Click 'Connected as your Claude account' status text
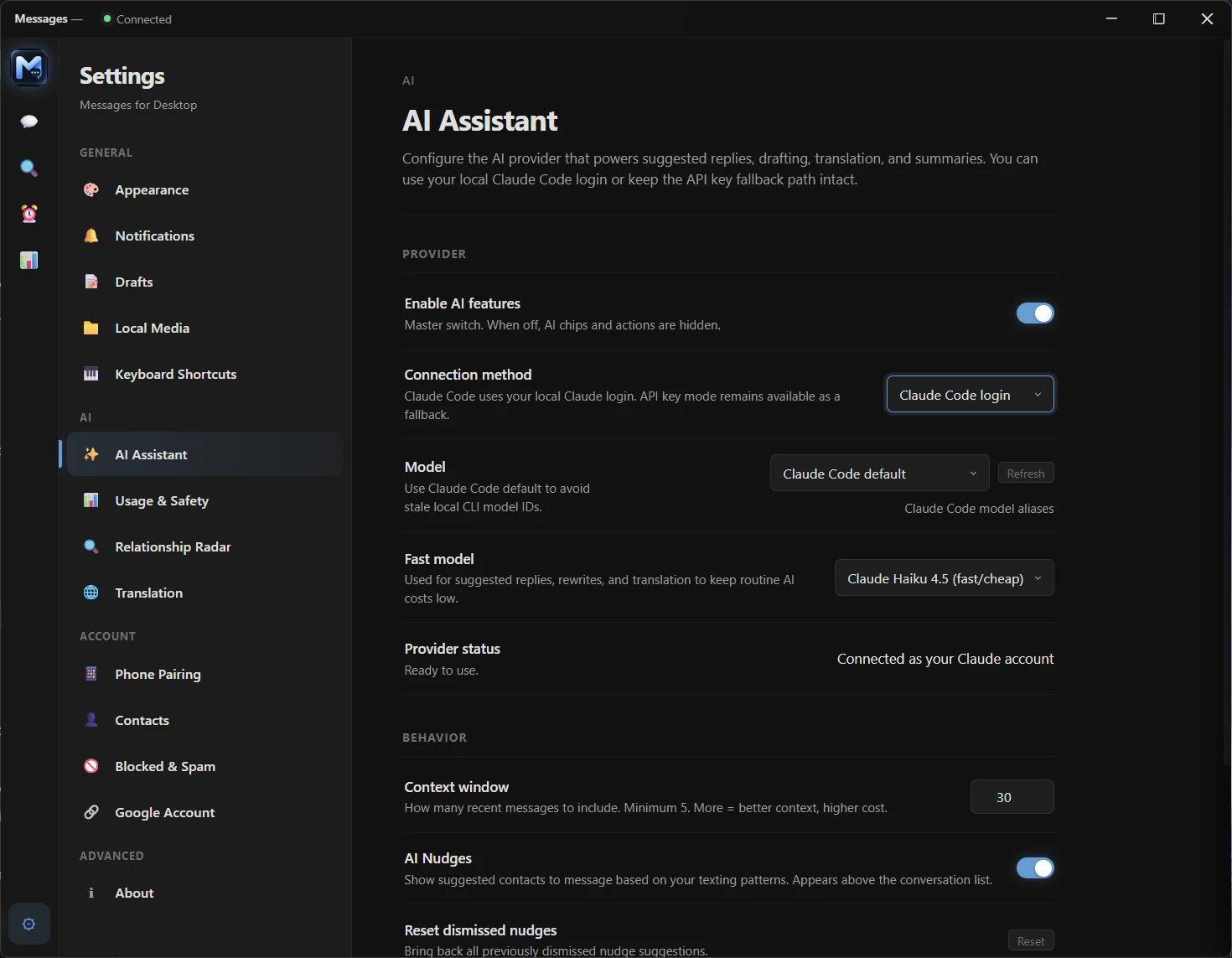This screenshot has width=1232, height=958. 945,659
